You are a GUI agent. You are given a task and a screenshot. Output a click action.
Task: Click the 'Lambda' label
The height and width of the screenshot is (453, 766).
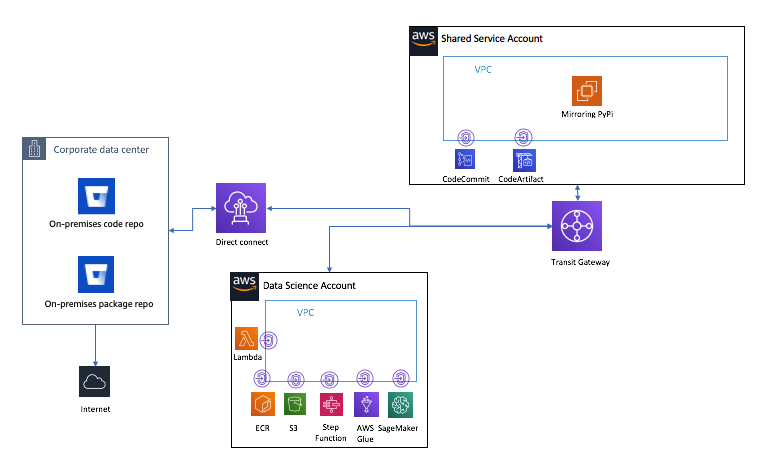pos(248,357)
